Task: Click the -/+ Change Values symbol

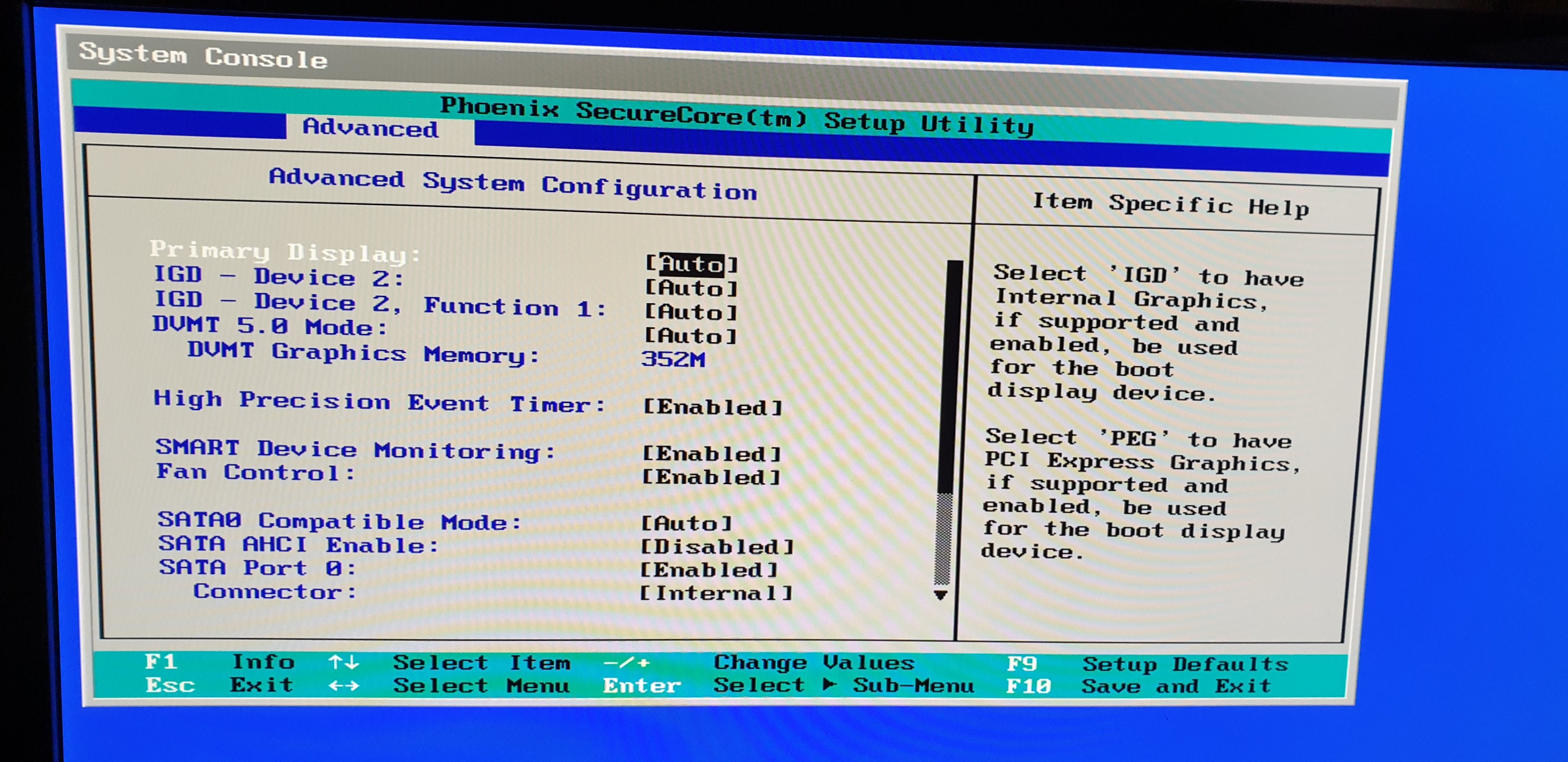Action: (x=626, y=662)
